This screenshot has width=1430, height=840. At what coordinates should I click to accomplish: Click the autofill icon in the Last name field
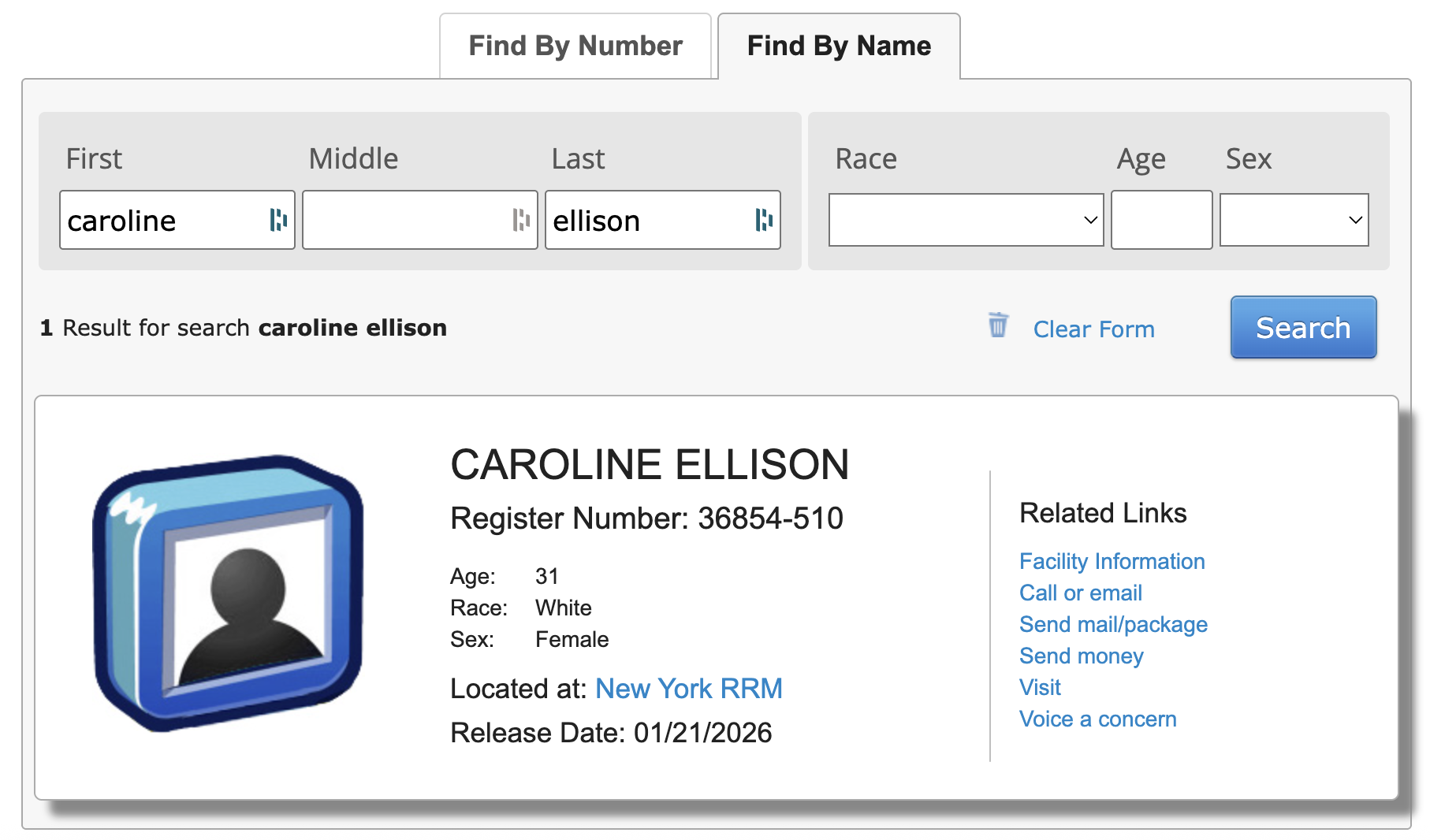coord(762,221)
